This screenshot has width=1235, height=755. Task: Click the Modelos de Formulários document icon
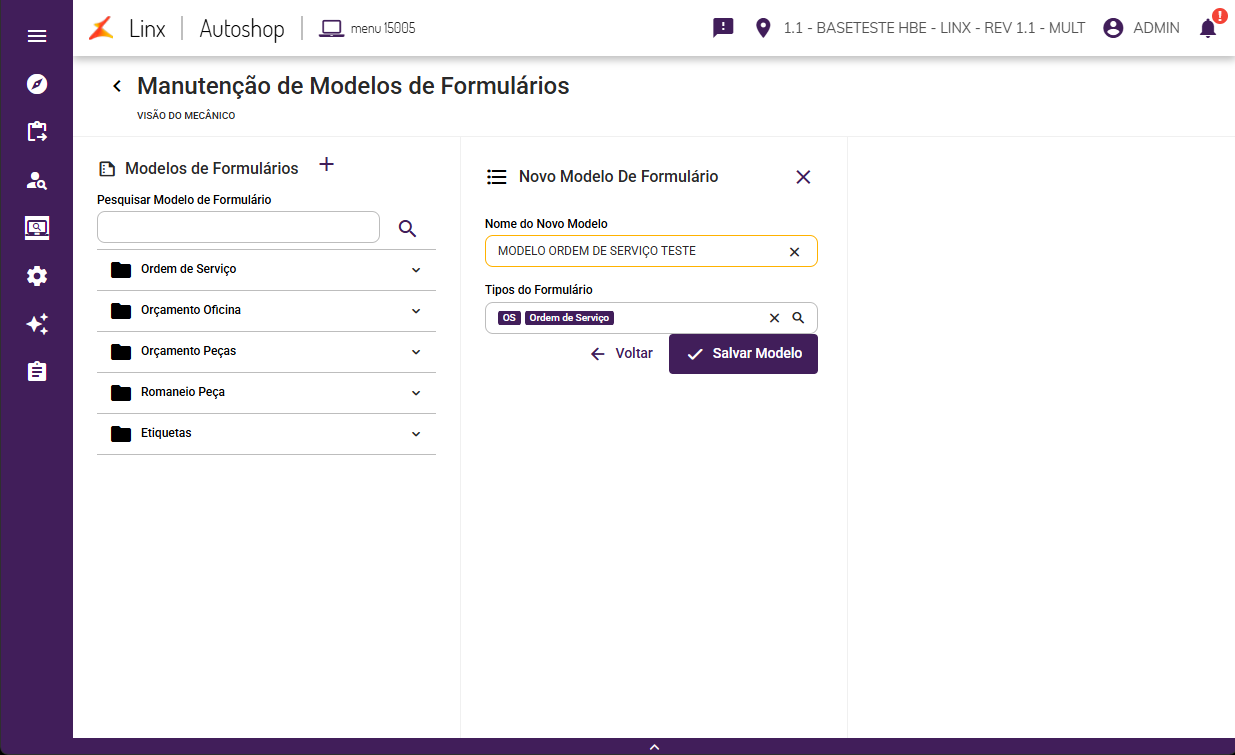[x=107, y=169]
